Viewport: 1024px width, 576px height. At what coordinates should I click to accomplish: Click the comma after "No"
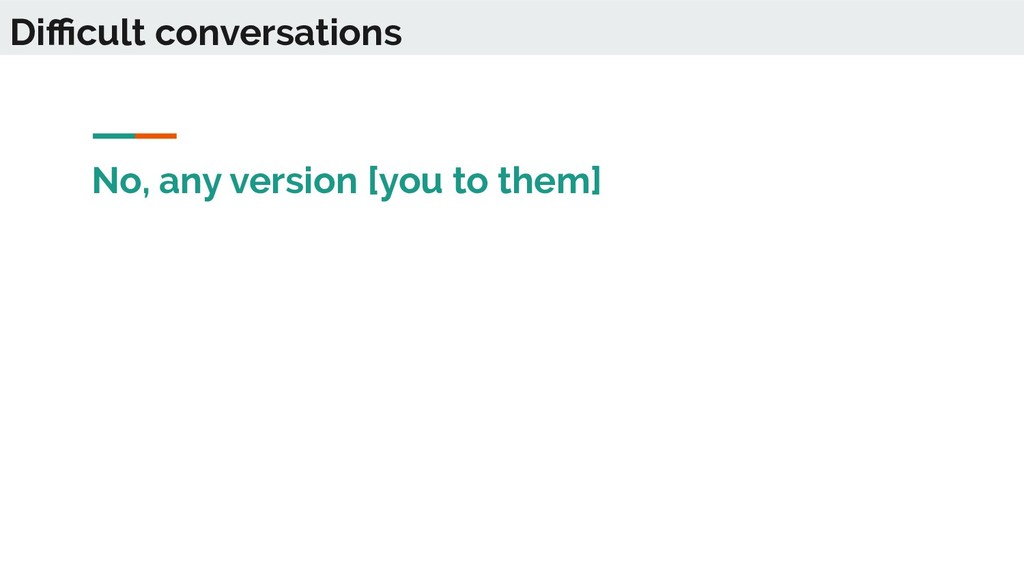click(145, 192)
